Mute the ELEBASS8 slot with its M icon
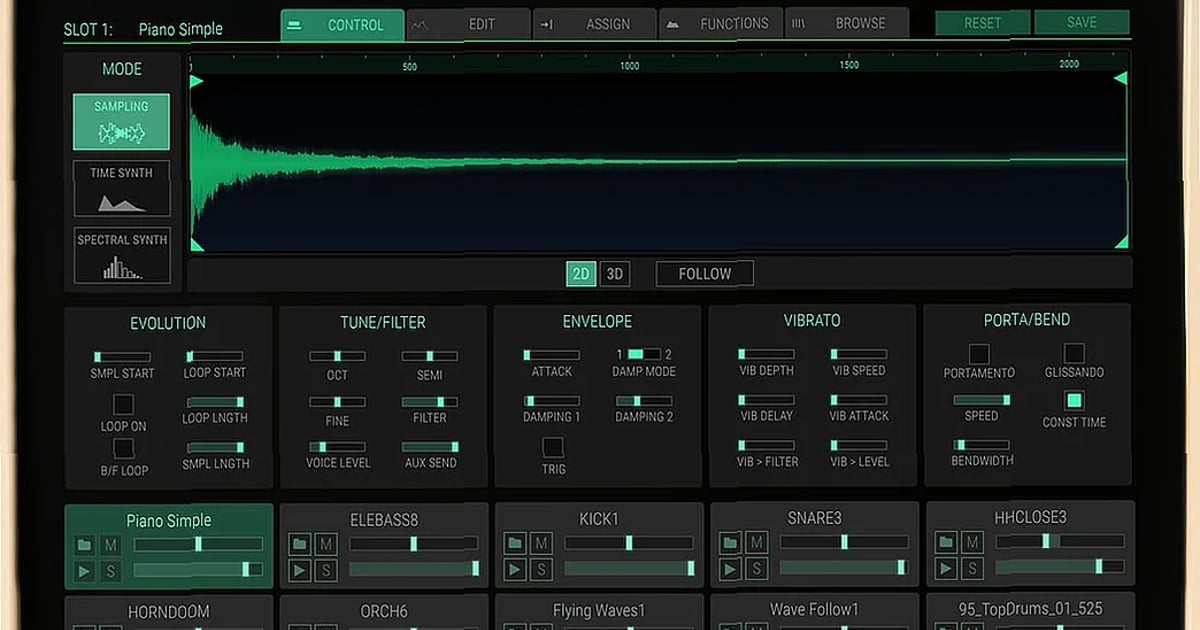The image size is (1200, 630). [x=324, y=544]
